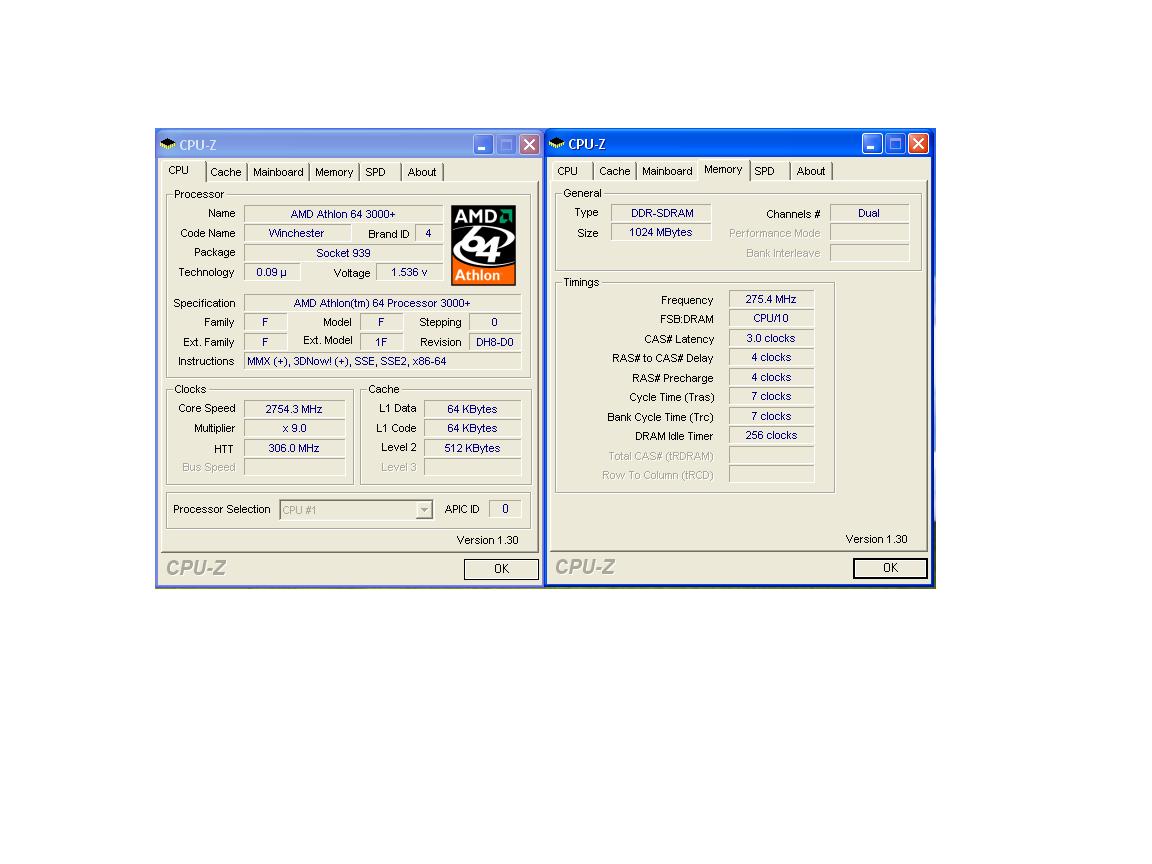The width and height of the screenshot is (1152, 864).
Task: Click the Brand ID value 4
Action: pos(428,233)
